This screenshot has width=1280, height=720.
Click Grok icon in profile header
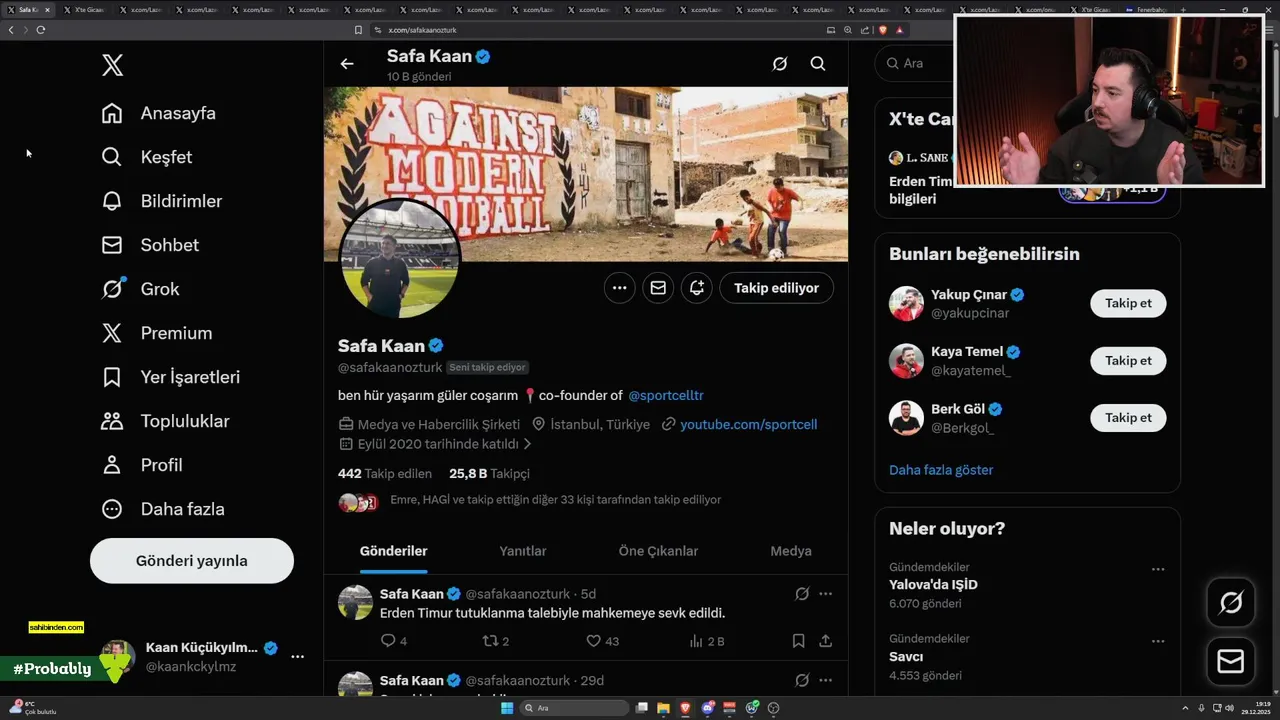point(780,64)
